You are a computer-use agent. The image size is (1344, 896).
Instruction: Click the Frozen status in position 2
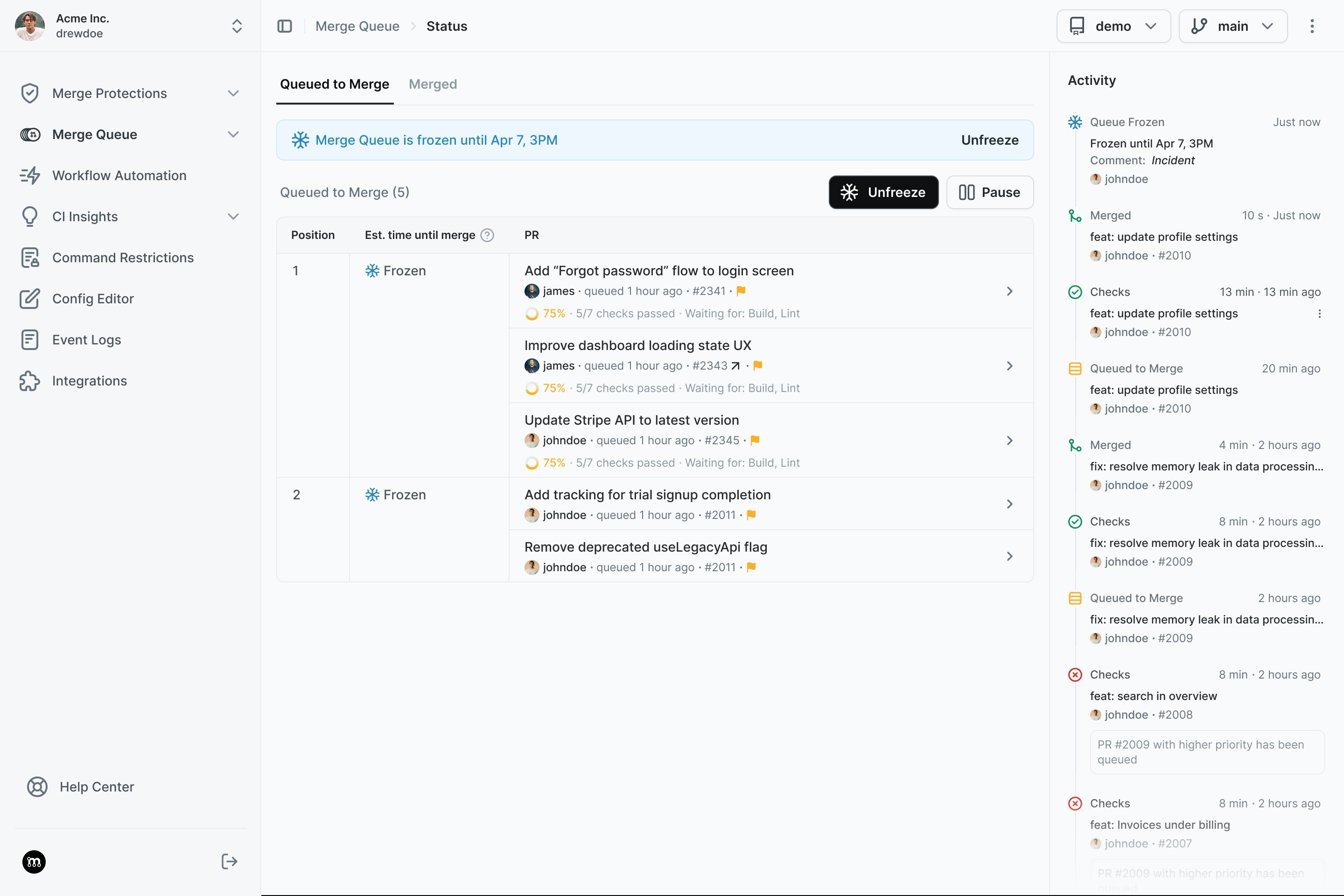(x=395, y=495)
